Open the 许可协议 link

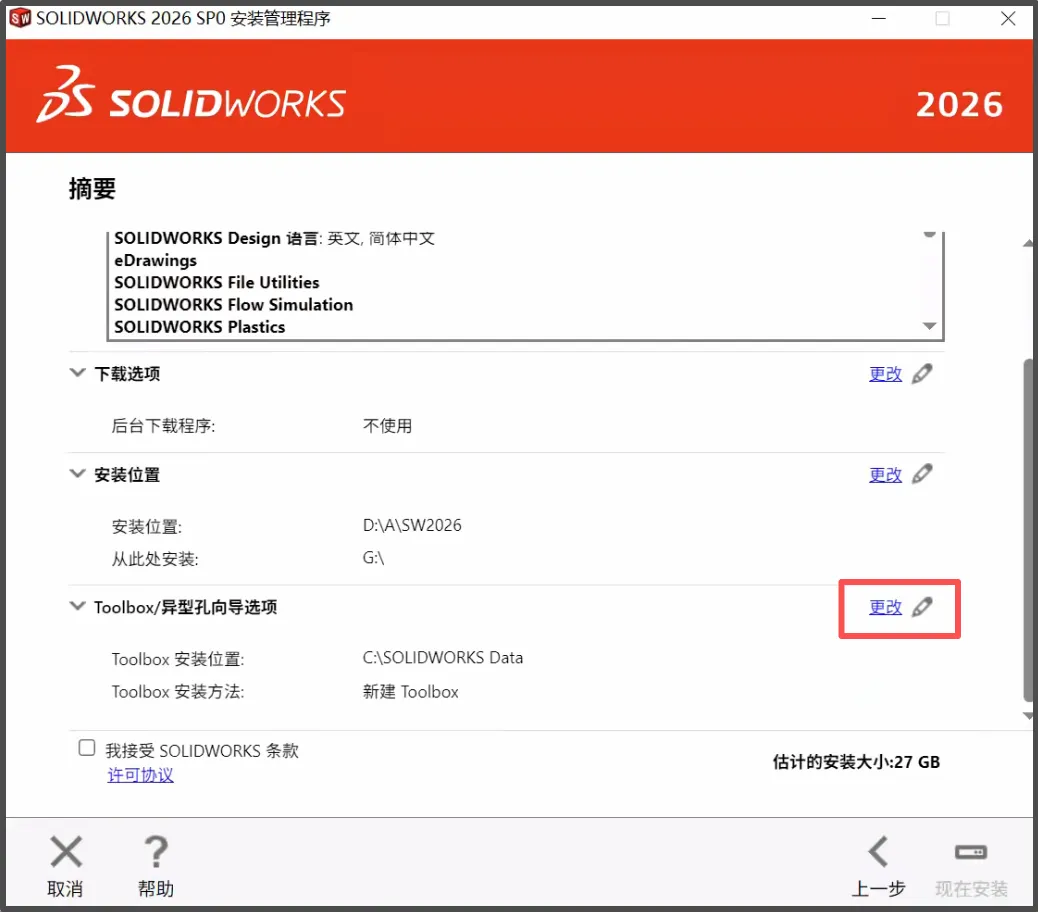[140, 775]
